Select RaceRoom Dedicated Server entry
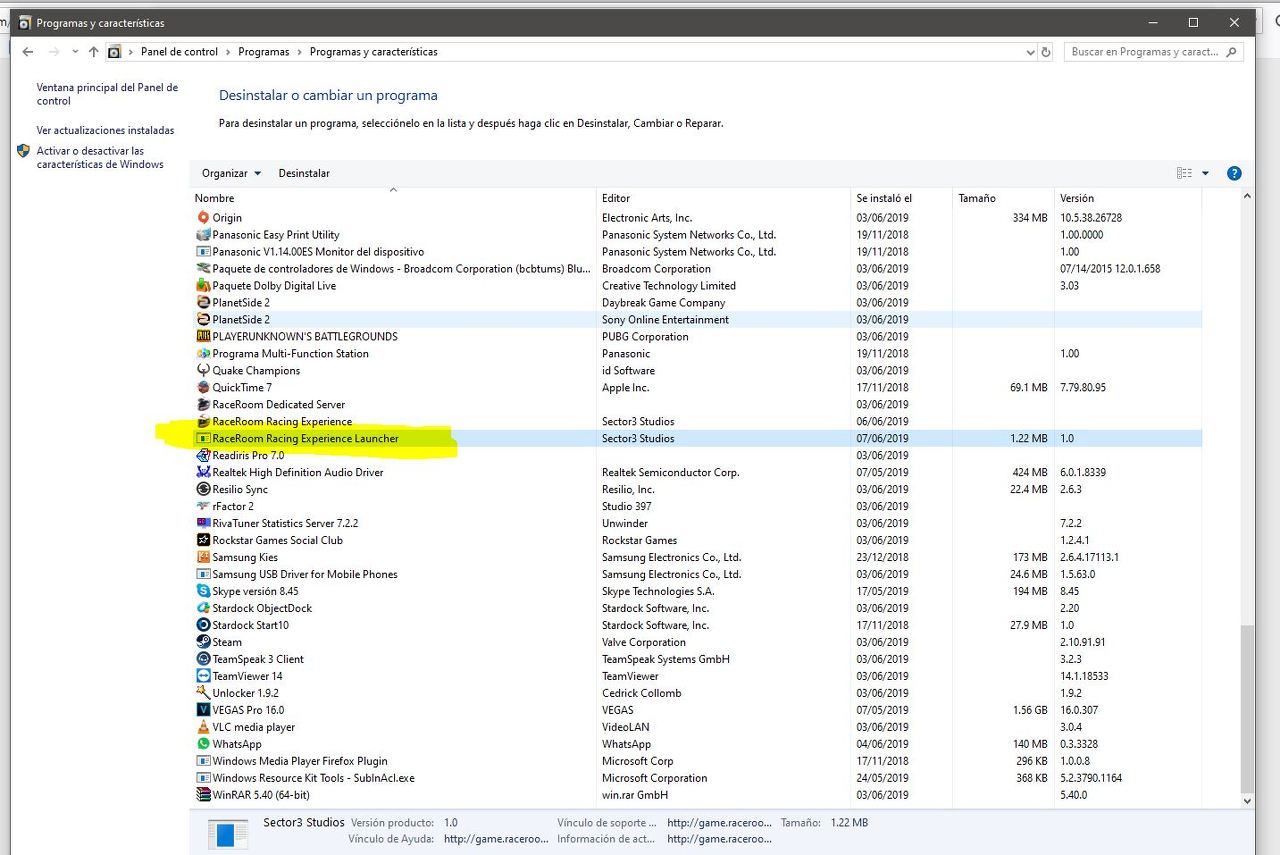Viewport: 1280px width, 855px height. pos(278,404)
